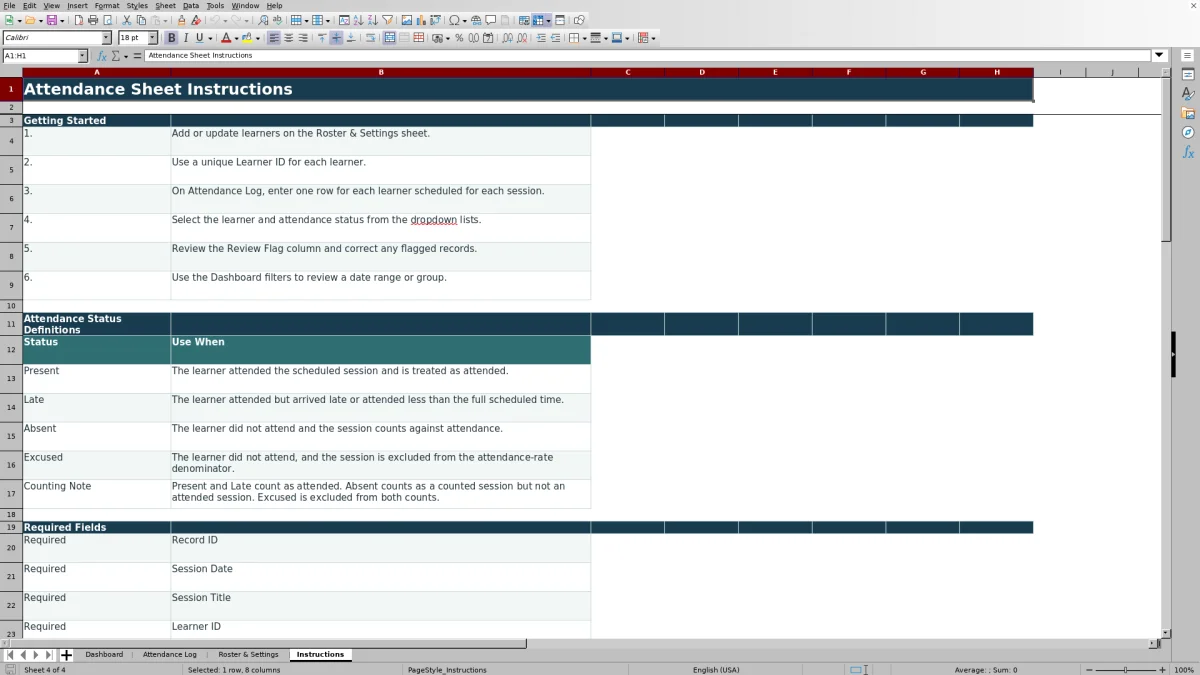Open Find & Replace icon
1200x675 pixels.
(263, 20)
